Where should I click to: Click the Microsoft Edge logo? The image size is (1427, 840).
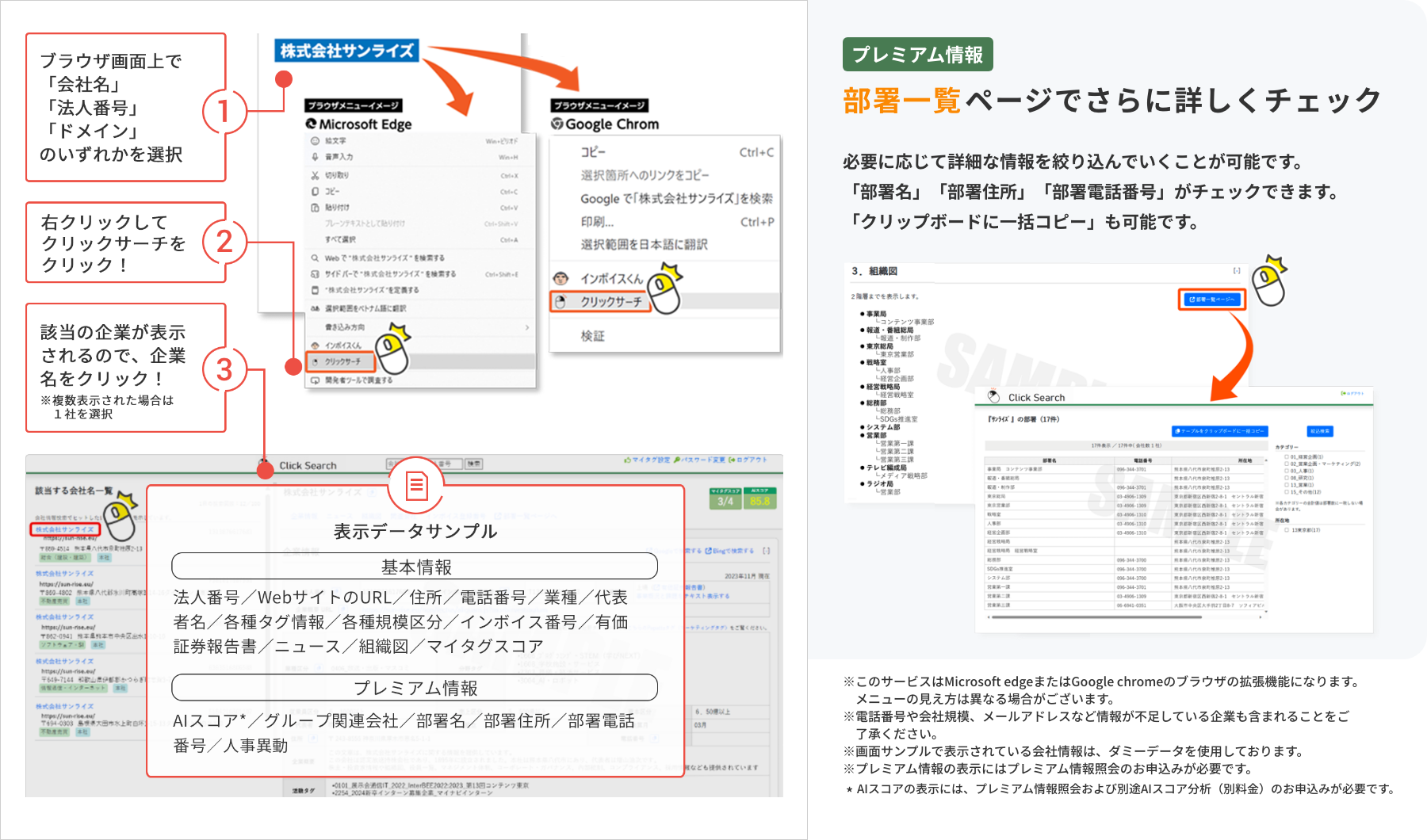click(x=312, y=124)
